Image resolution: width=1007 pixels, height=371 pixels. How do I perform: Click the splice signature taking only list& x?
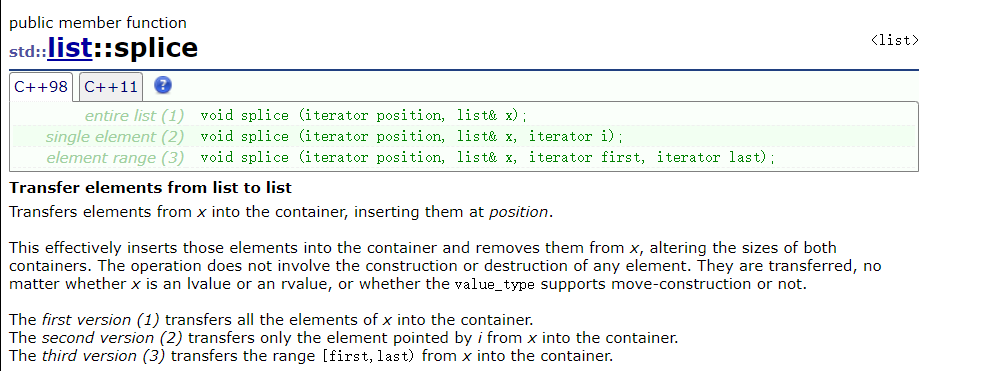point(363,116)
